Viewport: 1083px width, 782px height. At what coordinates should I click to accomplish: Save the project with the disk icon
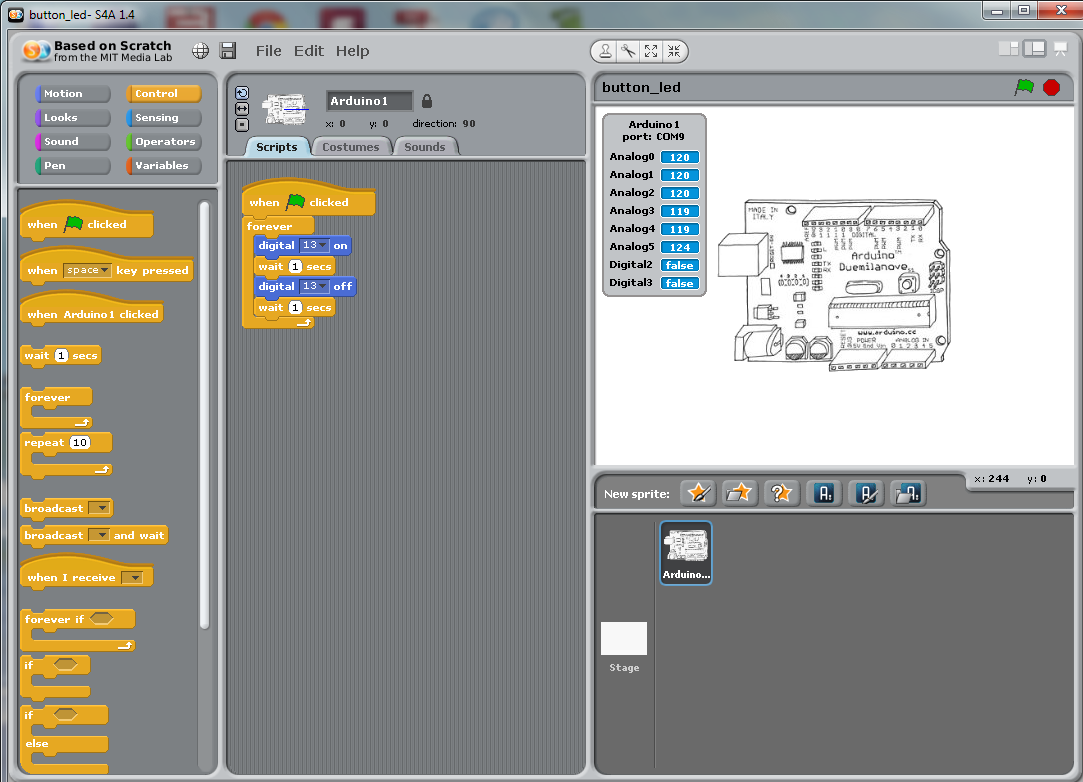228,51
